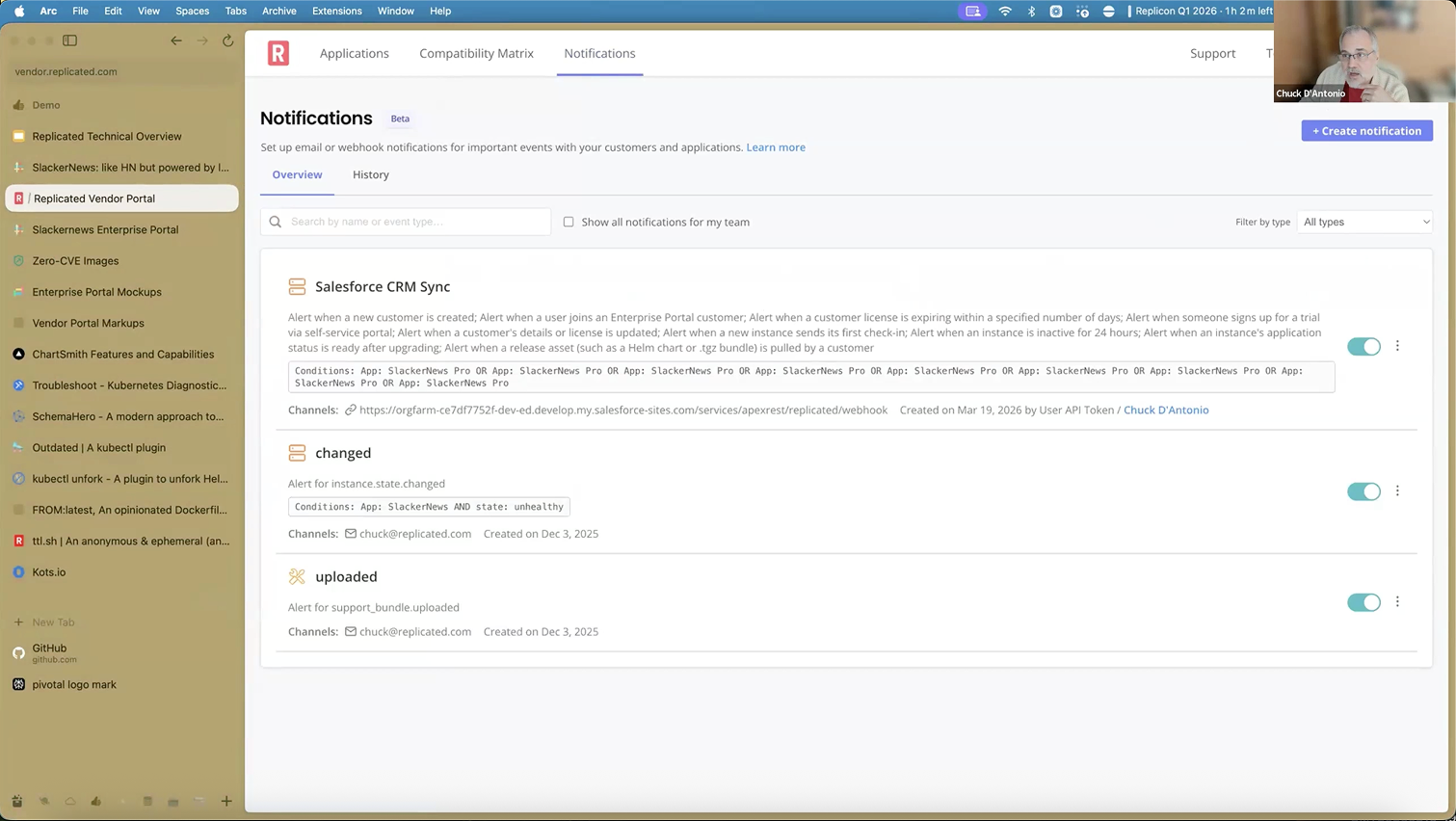Go forward with the right arrow
Viewport: 1456px width, 821px height.
pos(202,40)
